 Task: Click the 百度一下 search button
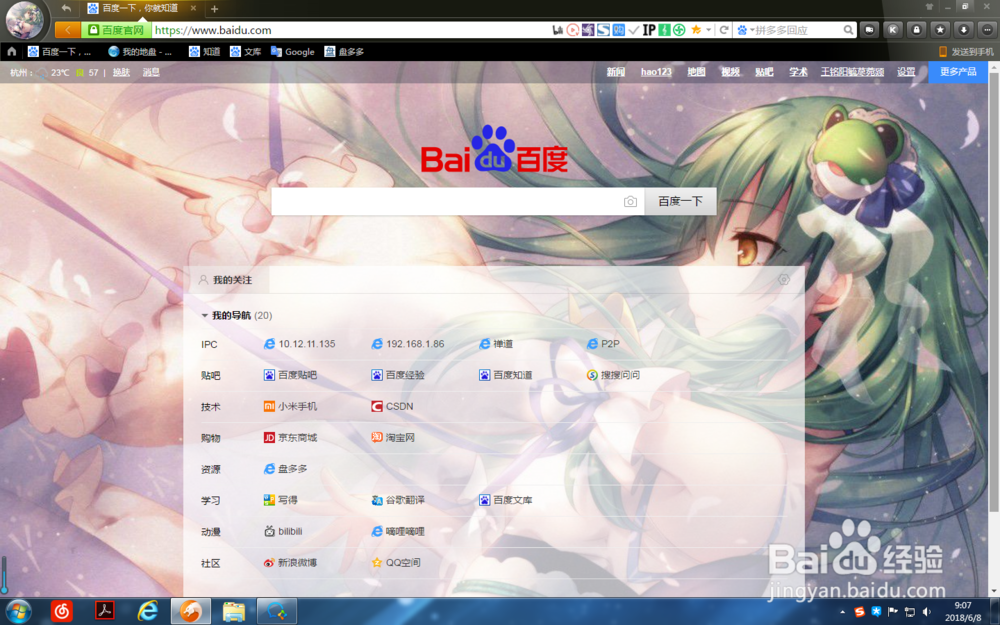(680, 202)
